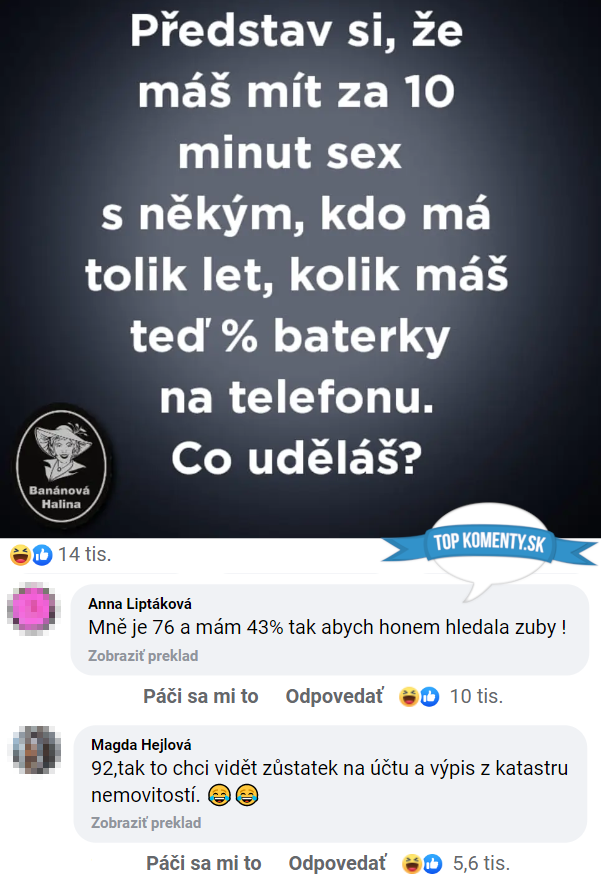The height and width of the screenshot is (883, 601).
Task: Click the Banánová Halina logo badge
Action: [61, 467]
